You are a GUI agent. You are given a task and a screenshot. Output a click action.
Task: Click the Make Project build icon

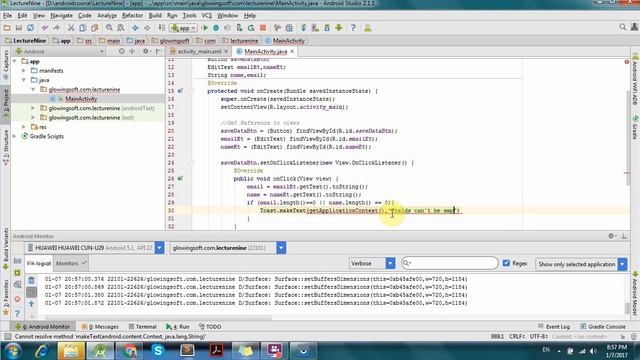pos(162,28)
